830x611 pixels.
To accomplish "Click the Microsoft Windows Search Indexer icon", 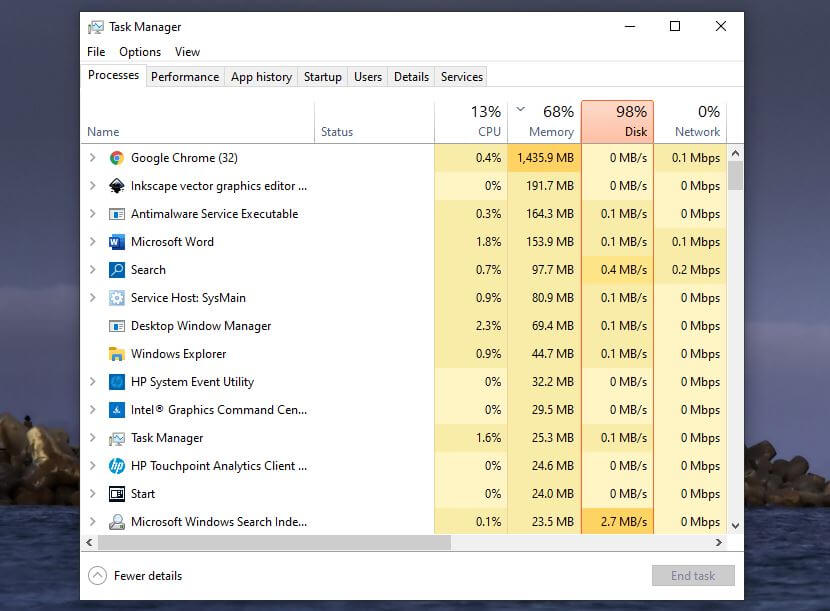I will [x=116, y=522].
